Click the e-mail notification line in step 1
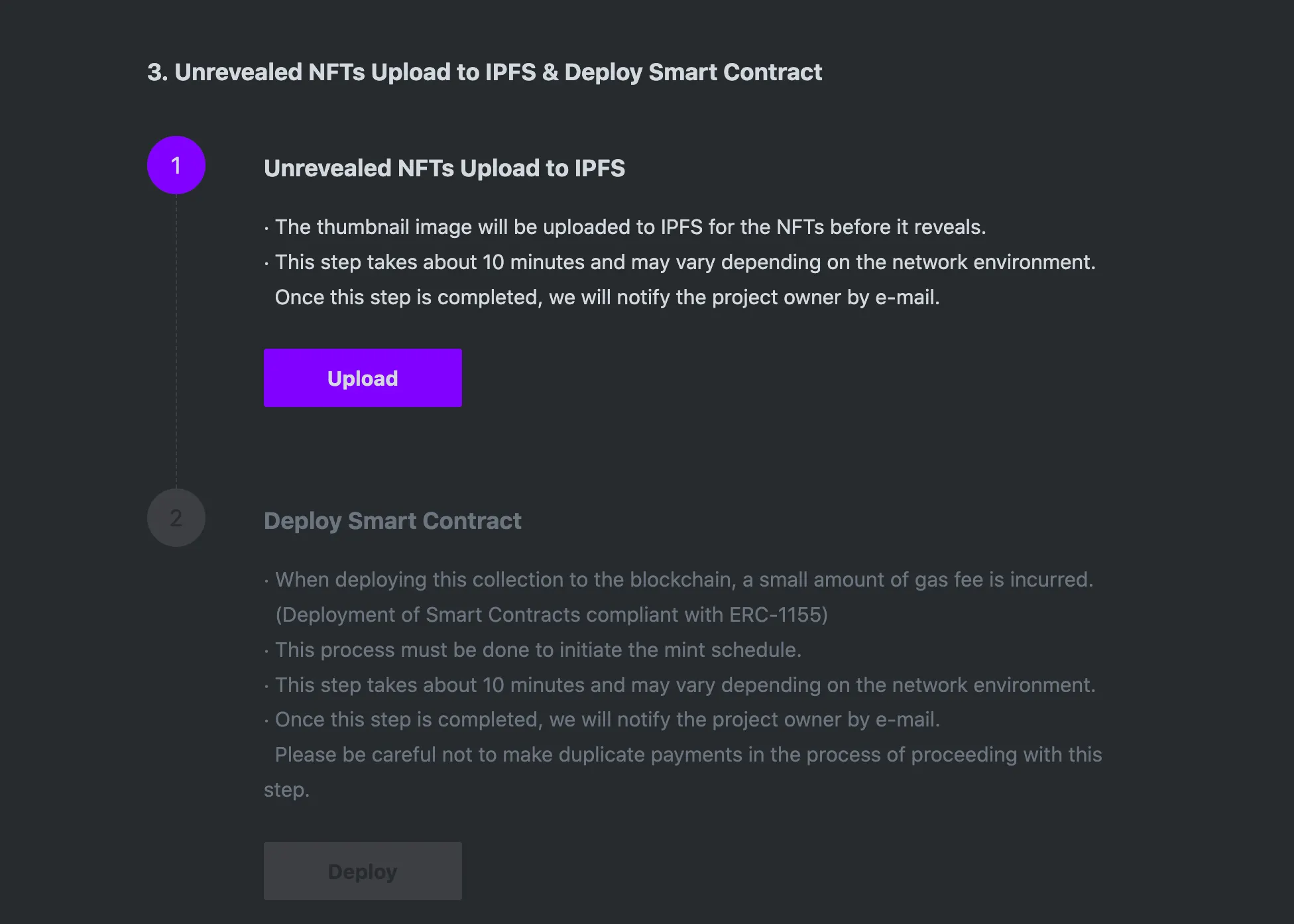The height and width of the screenshot is (924, 1294). (x=607, y=298)
